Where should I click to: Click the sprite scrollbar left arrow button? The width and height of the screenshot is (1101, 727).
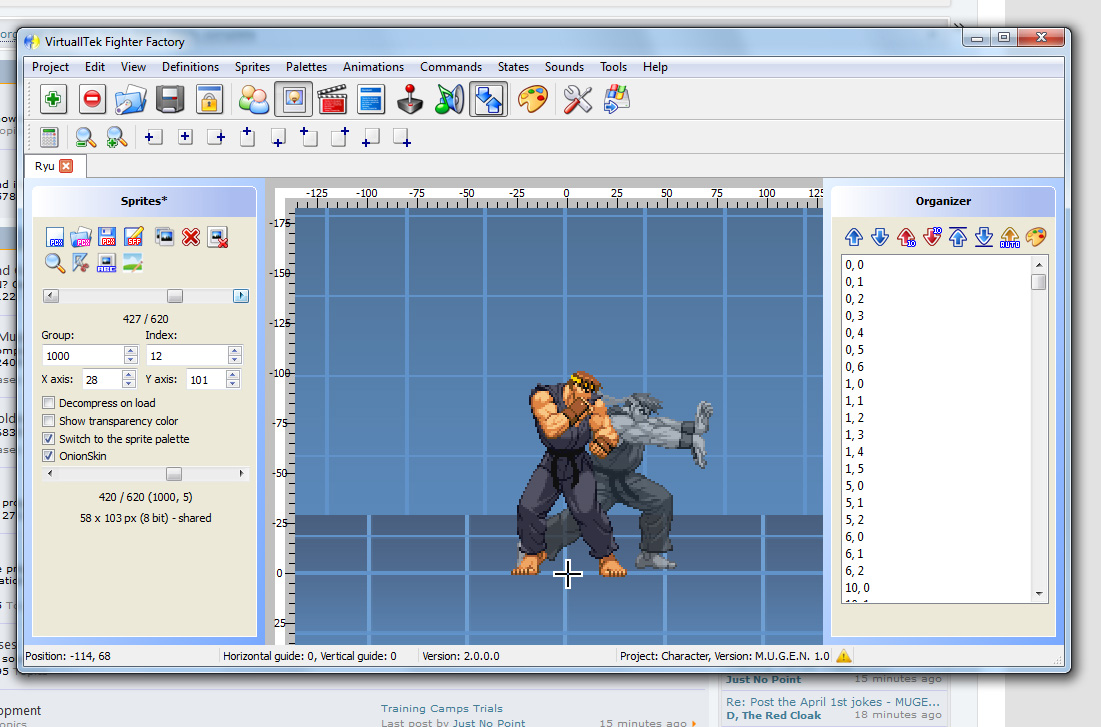51,296
